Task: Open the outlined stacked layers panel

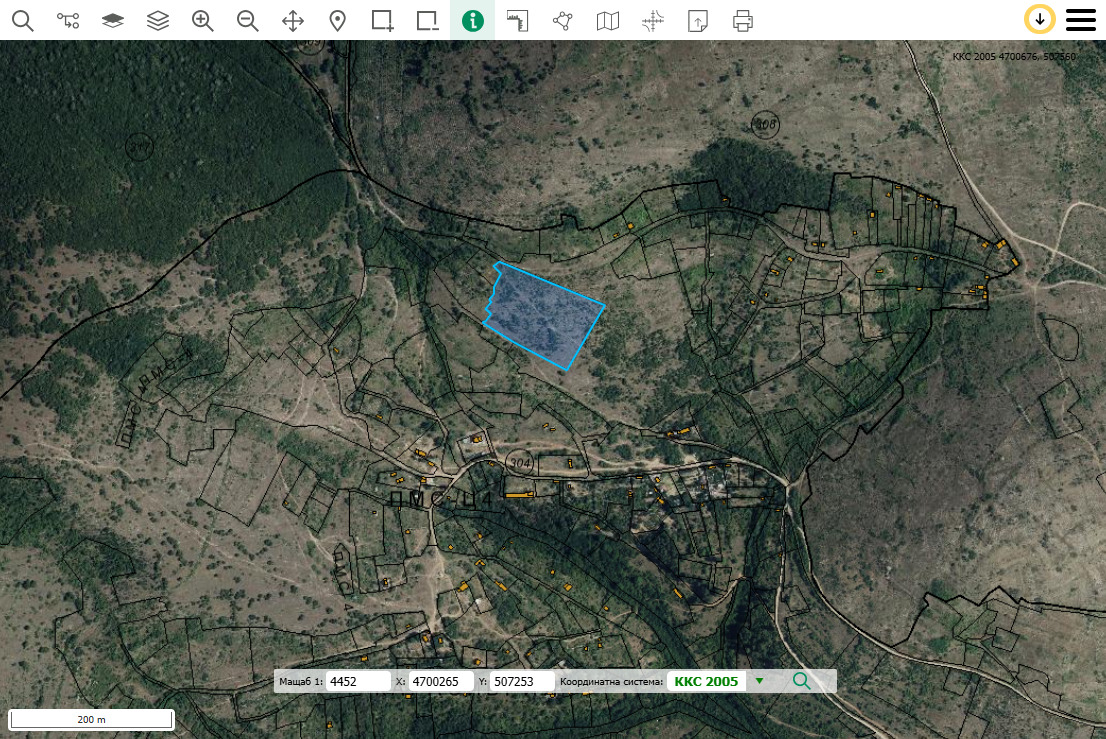Action: pos(158,20)
